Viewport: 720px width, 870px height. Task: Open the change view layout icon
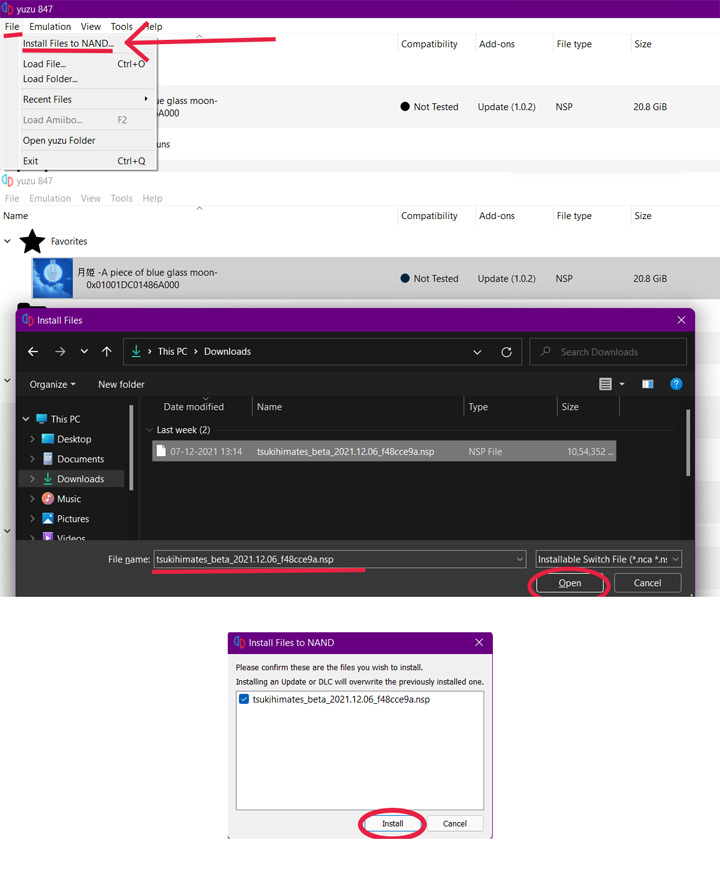tap(606, 384)
